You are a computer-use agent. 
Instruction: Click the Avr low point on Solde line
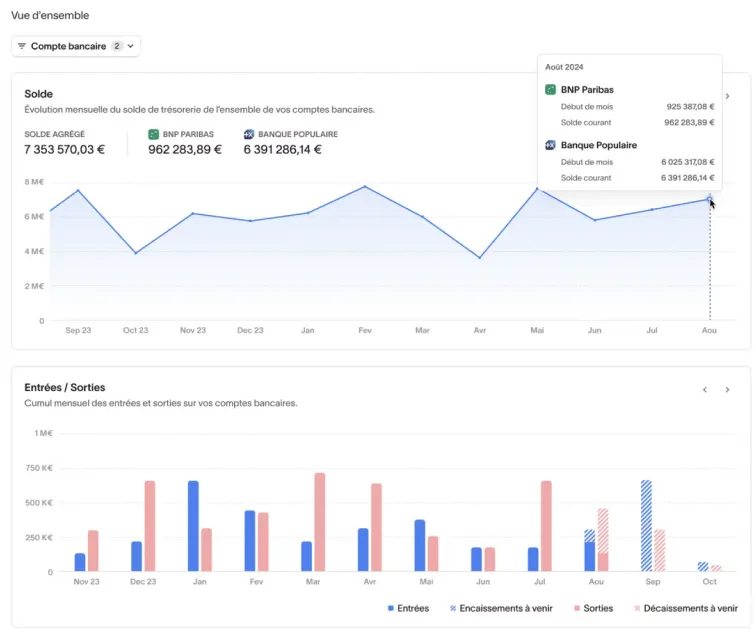[x=480, y=258]
